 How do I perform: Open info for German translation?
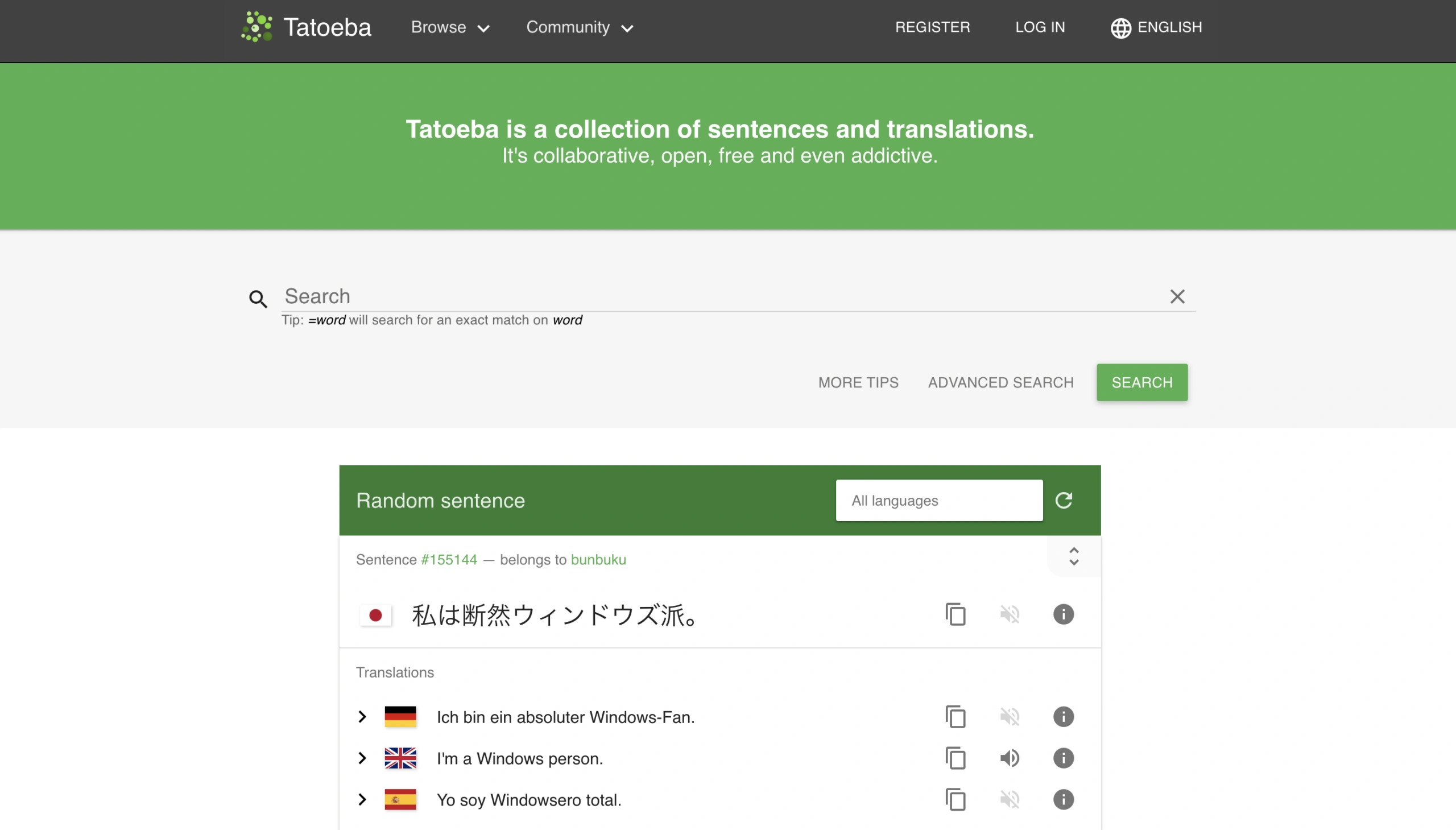click(1063, 717)
